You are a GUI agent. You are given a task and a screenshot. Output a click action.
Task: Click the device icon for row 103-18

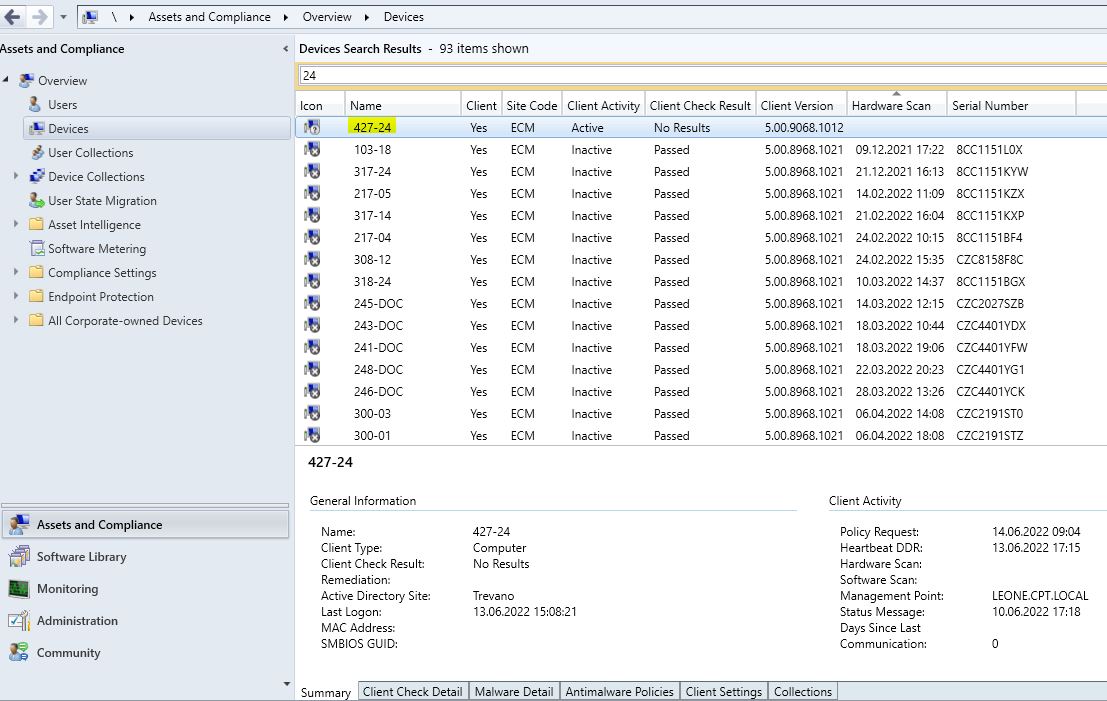tap(312, 150)
